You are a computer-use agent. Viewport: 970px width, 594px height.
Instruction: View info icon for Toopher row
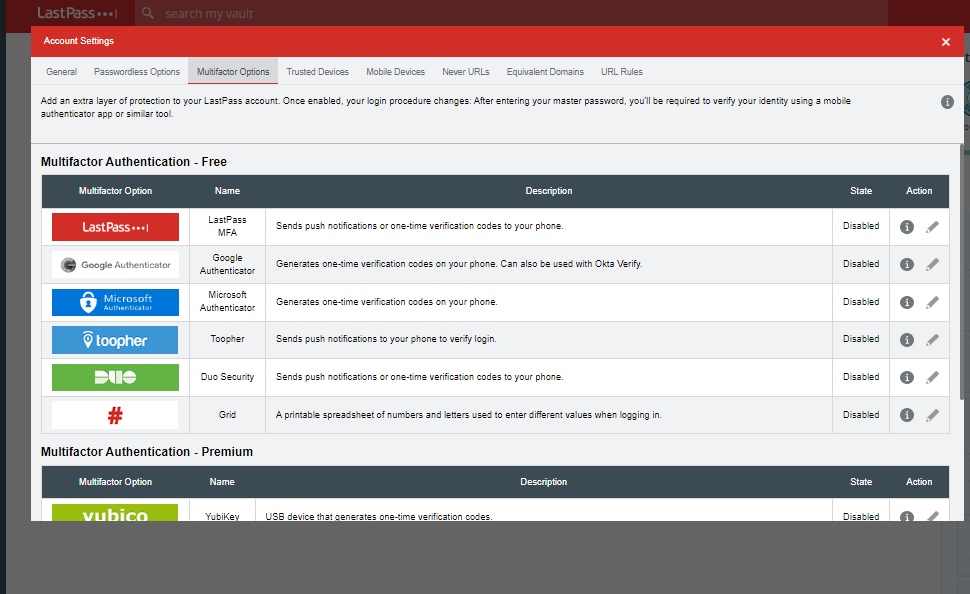[x=907, y=340]
